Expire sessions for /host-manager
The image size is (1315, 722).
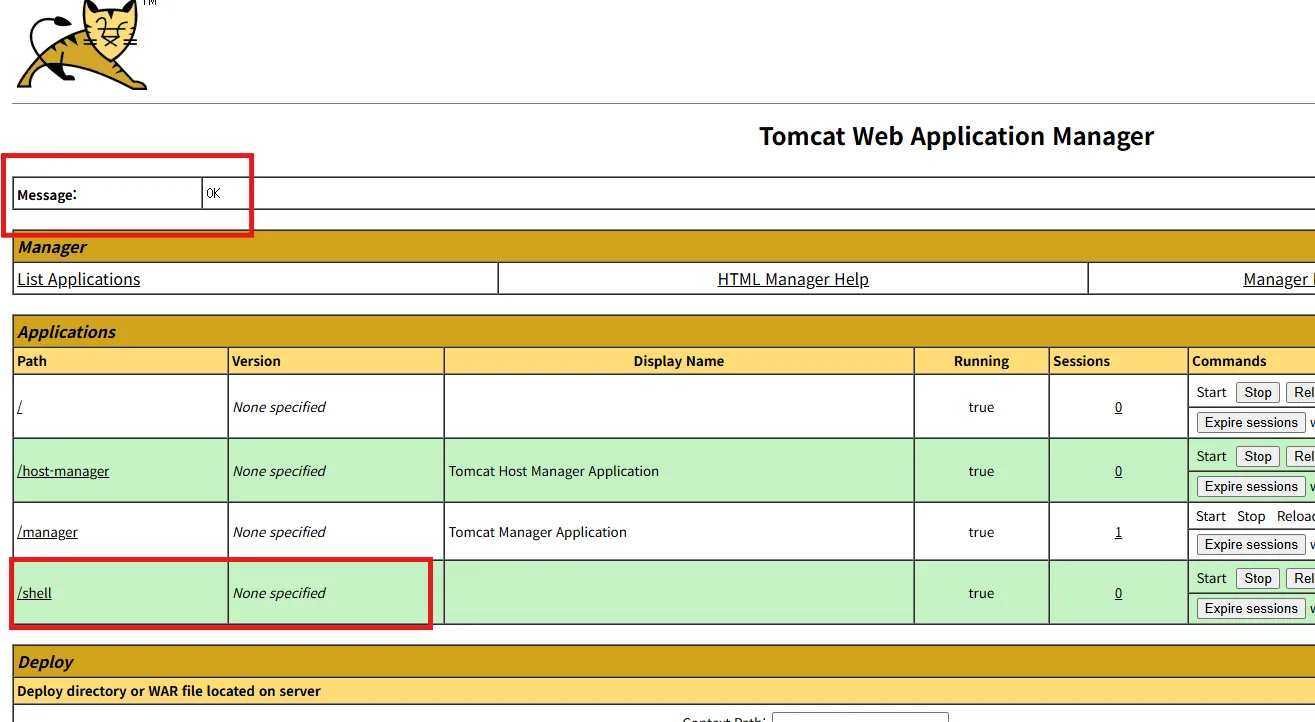click(x=1251, y=487)
